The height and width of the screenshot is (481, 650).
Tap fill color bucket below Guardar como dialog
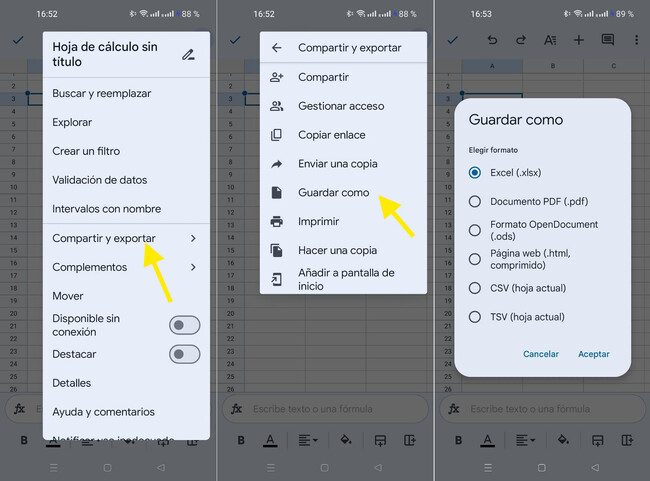(563, 440)
